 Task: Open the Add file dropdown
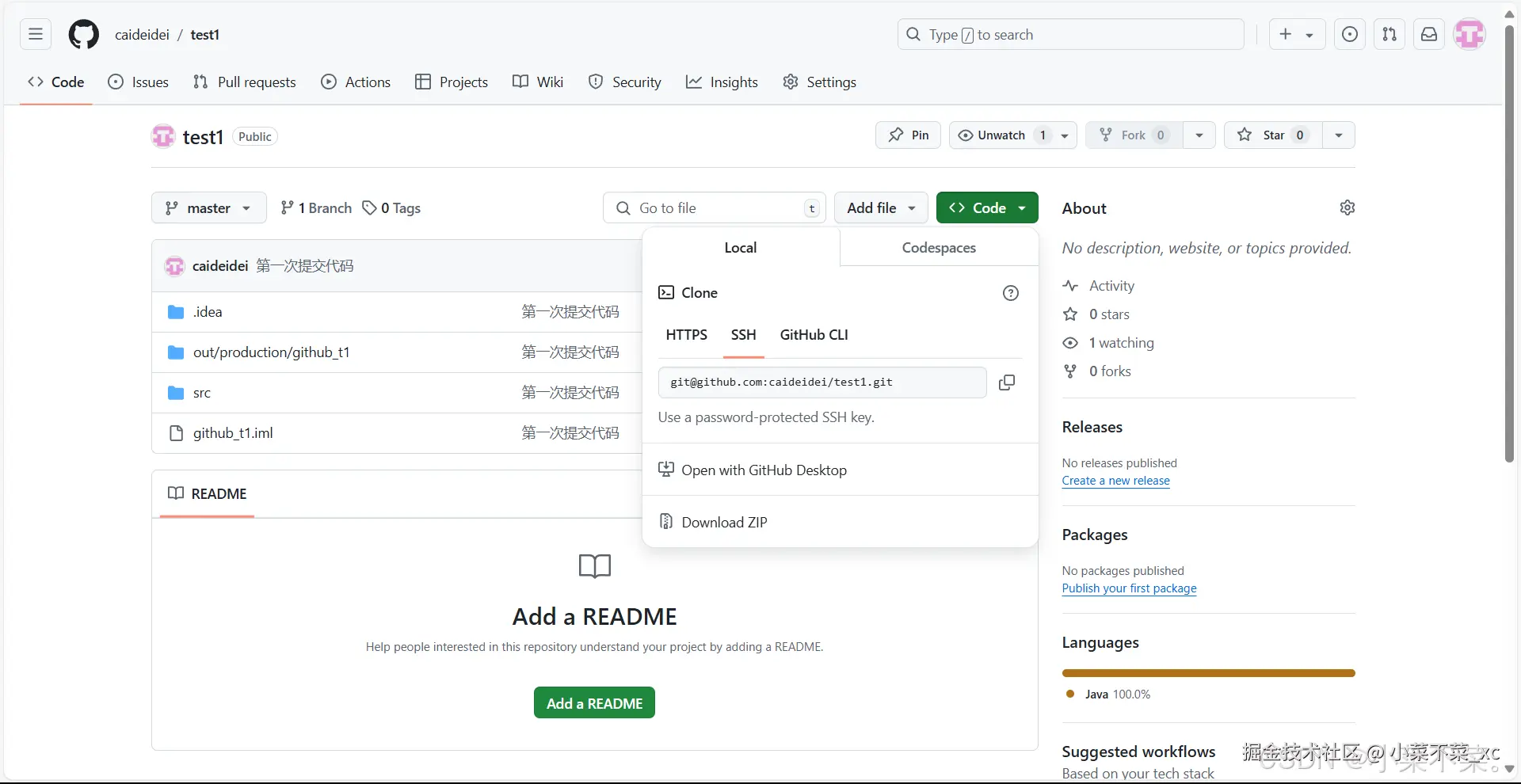coord(881,208)
